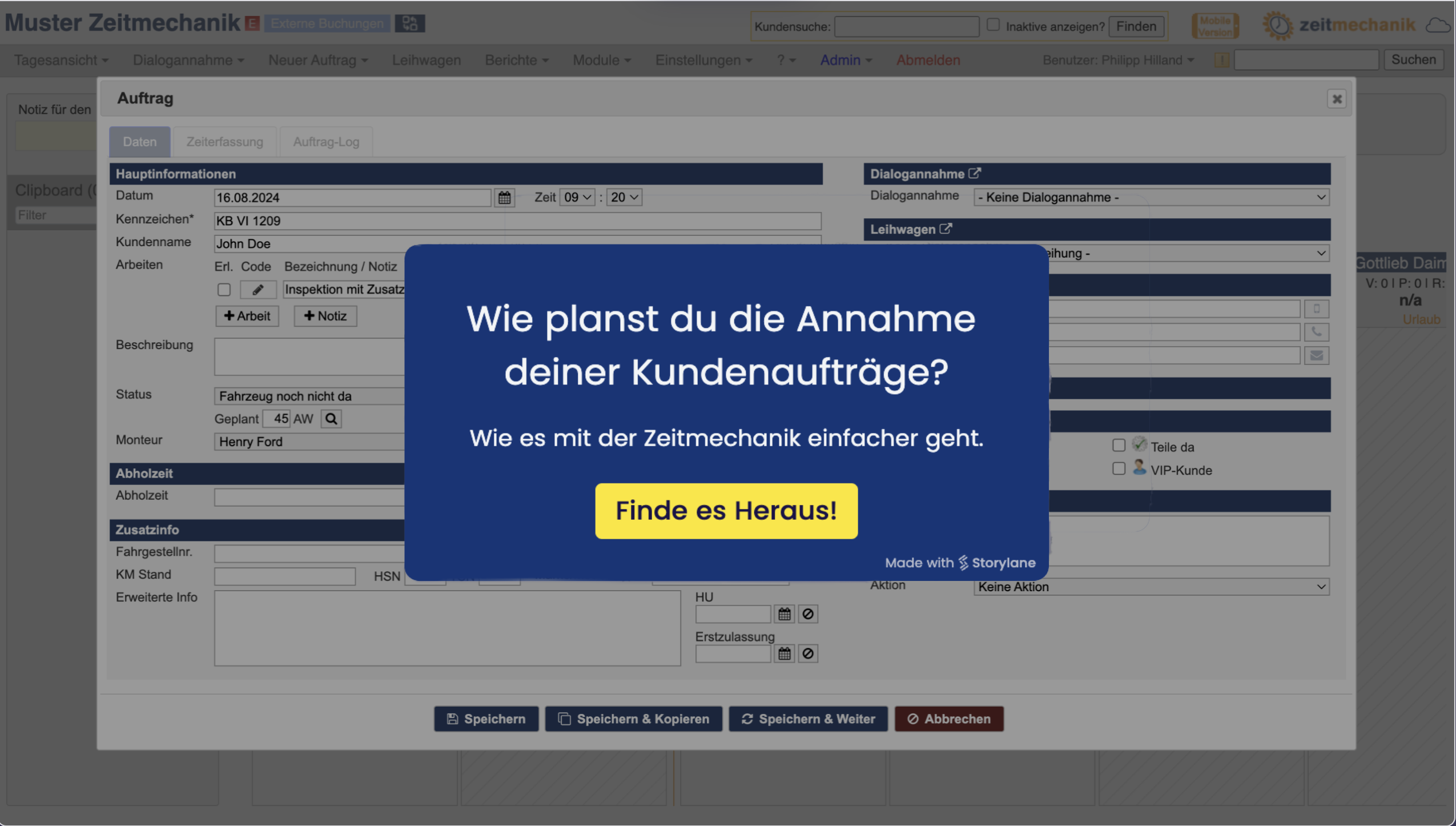
Task: Open the Dialogannahme dropdown
Action: [x=1151, y=198]
